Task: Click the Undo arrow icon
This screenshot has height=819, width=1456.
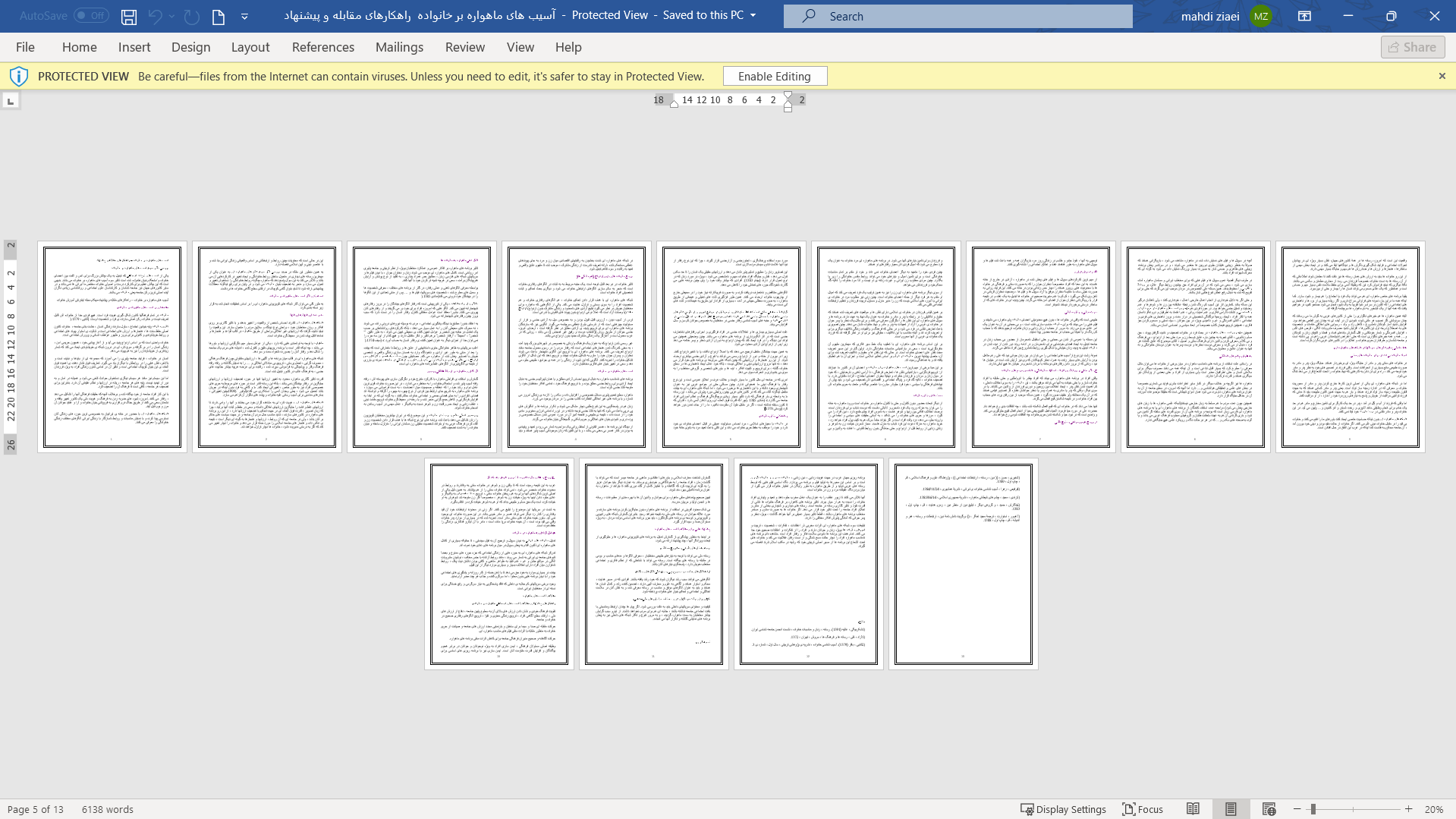Action: pos(156,16)
